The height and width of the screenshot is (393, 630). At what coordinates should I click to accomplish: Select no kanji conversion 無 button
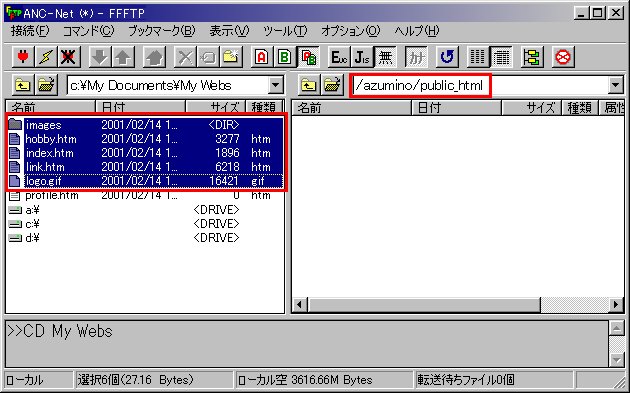coord(385,57)
